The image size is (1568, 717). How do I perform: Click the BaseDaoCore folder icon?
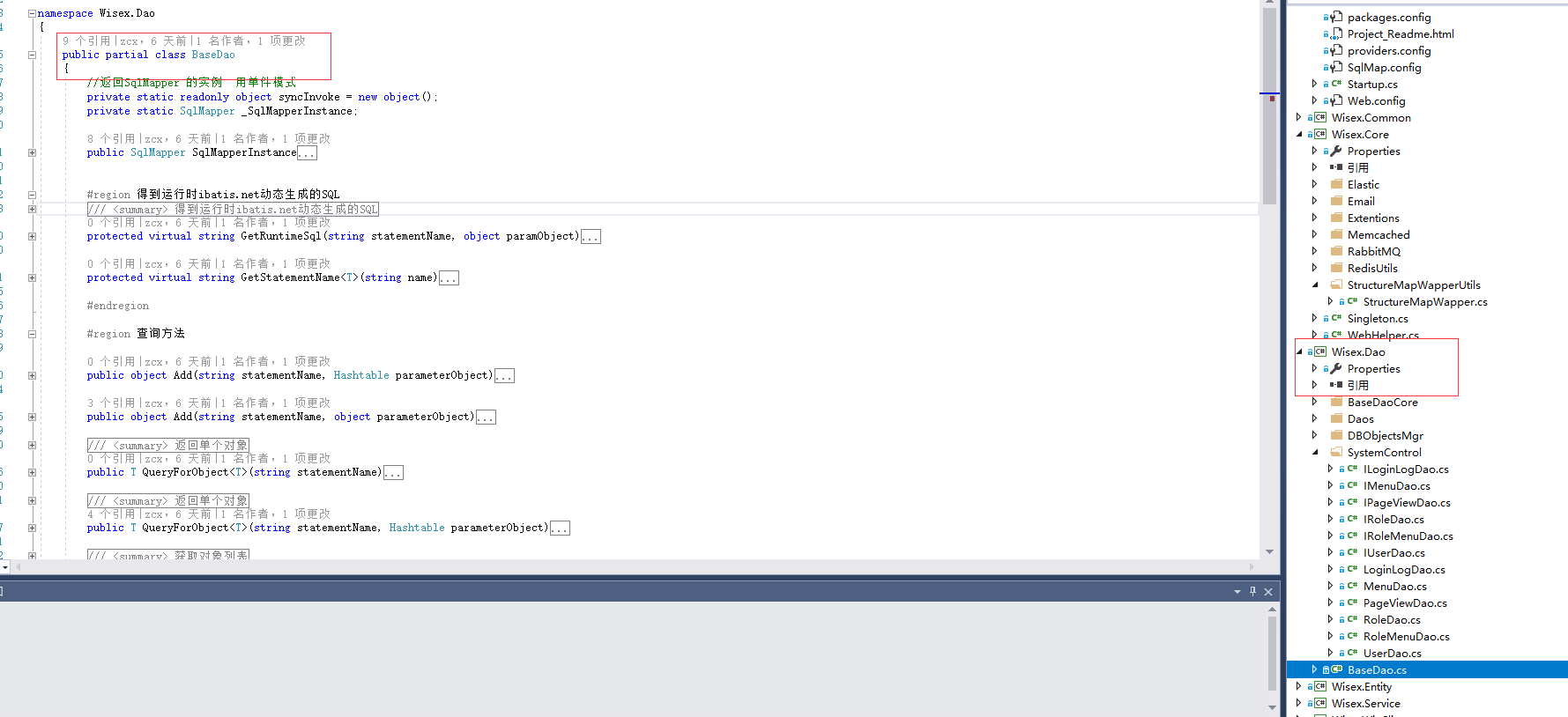pyautogui.click(x=1336, y=402)
